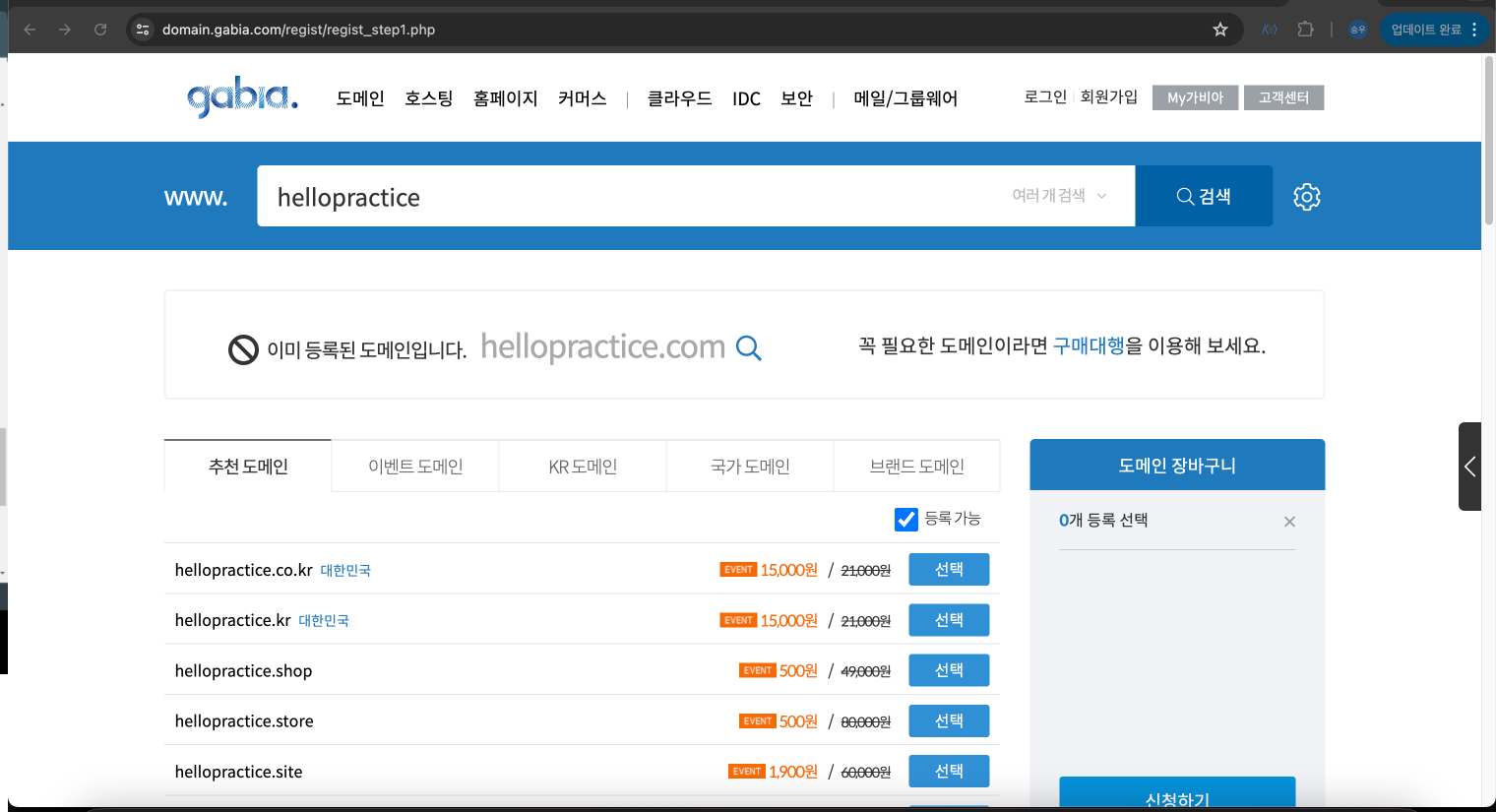Open the 커머스 menu
This screenshot has height=812, width=1496.
(583, 98)
